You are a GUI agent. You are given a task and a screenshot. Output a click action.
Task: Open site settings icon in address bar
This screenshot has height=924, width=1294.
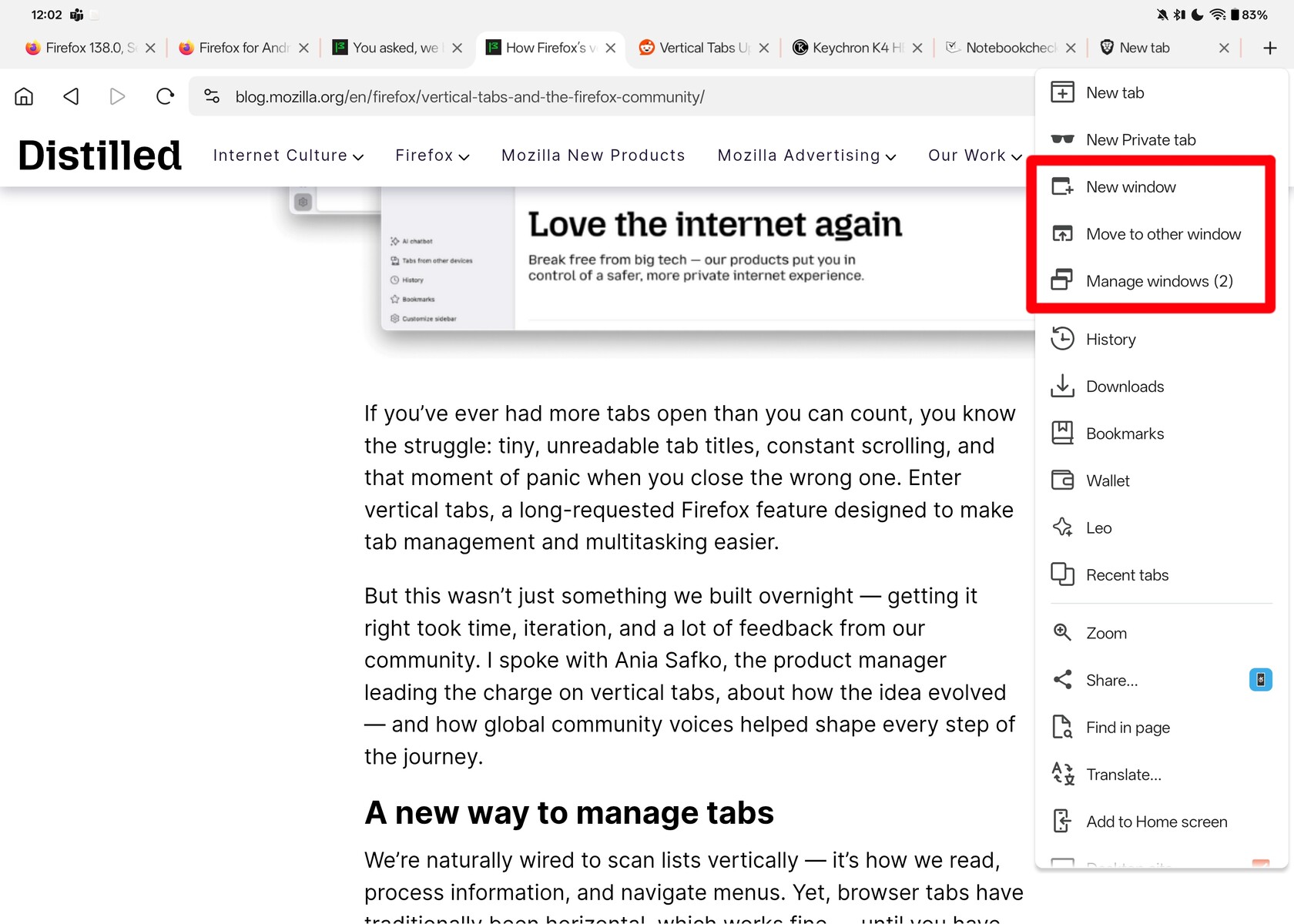212,96
